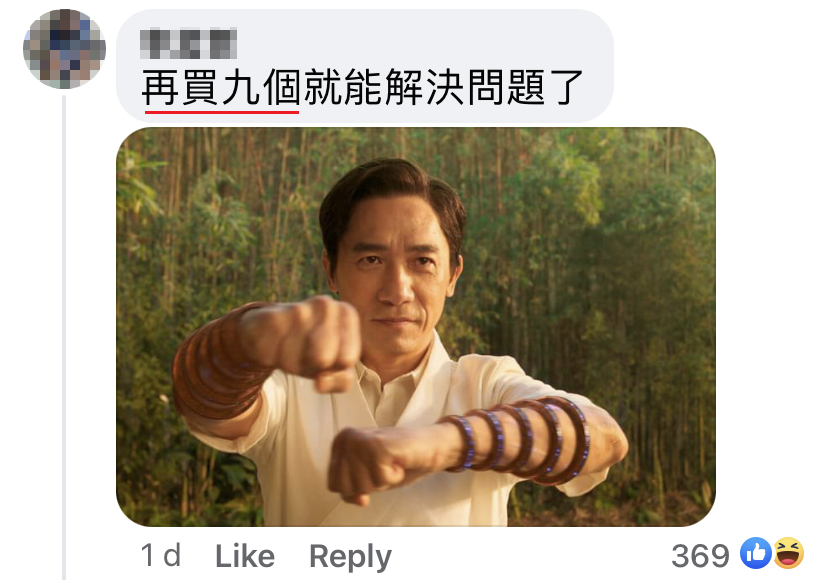Click the blue thumbs-up reaction icon
The width and height of the screenshot is (828, 580).
755,553
